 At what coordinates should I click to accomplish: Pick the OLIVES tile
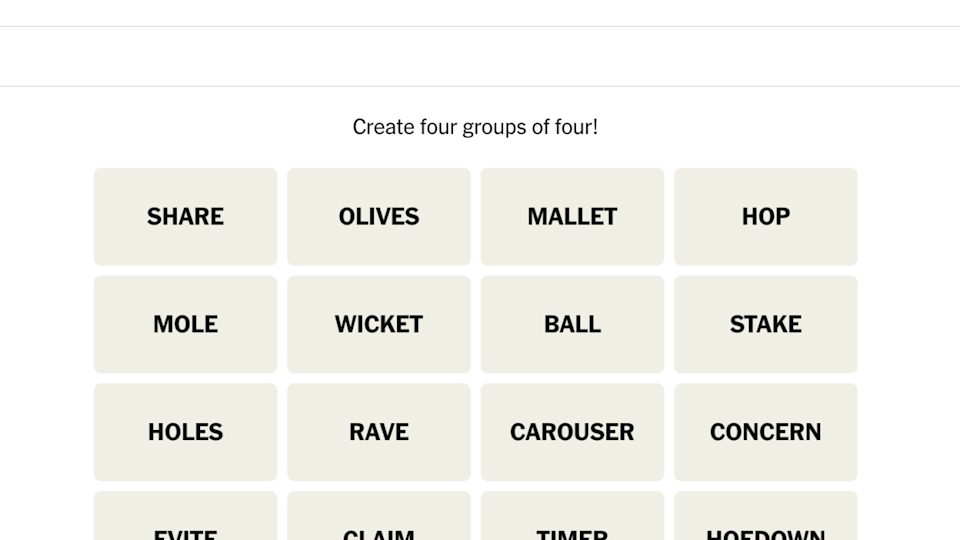379,216
